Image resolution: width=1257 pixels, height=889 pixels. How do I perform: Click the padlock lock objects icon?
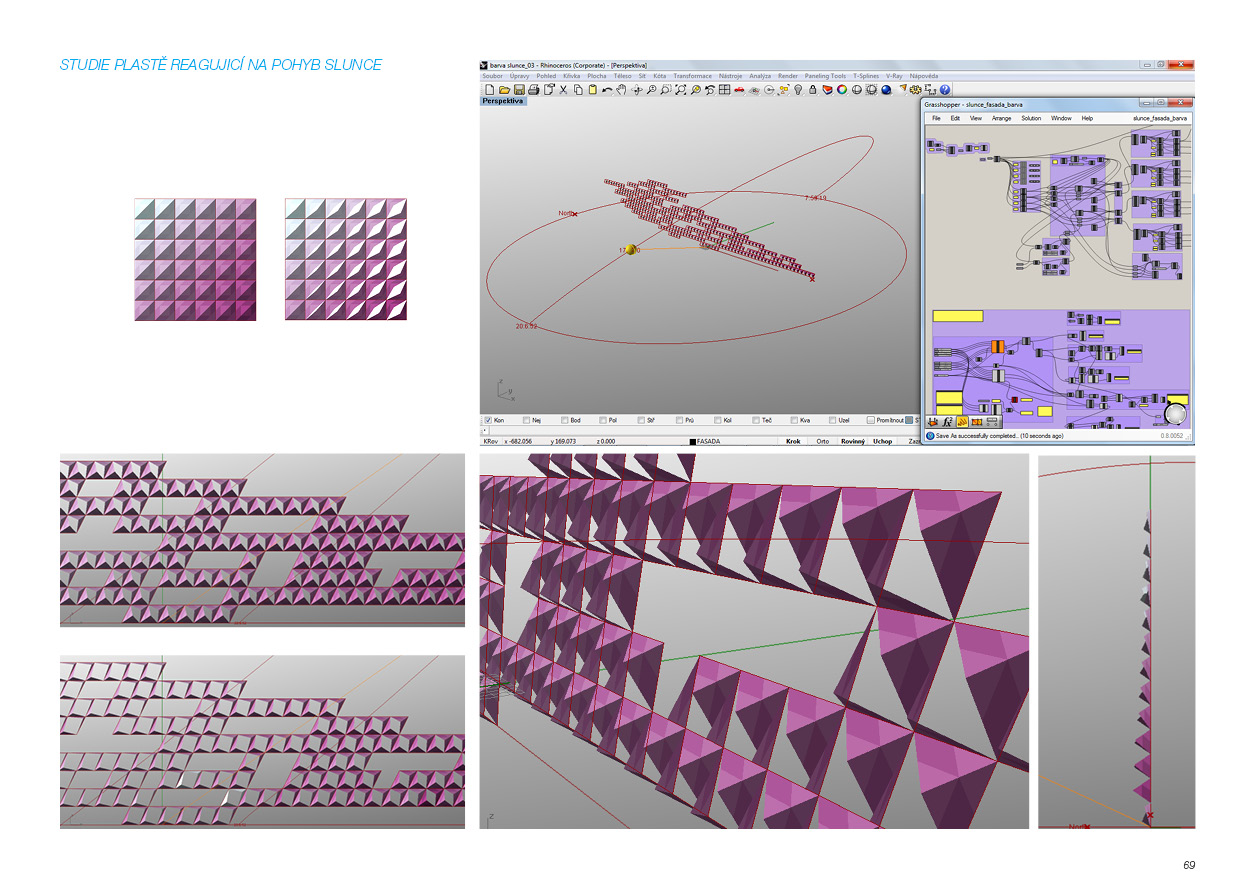pyautogui.click(x=812, y=90)
